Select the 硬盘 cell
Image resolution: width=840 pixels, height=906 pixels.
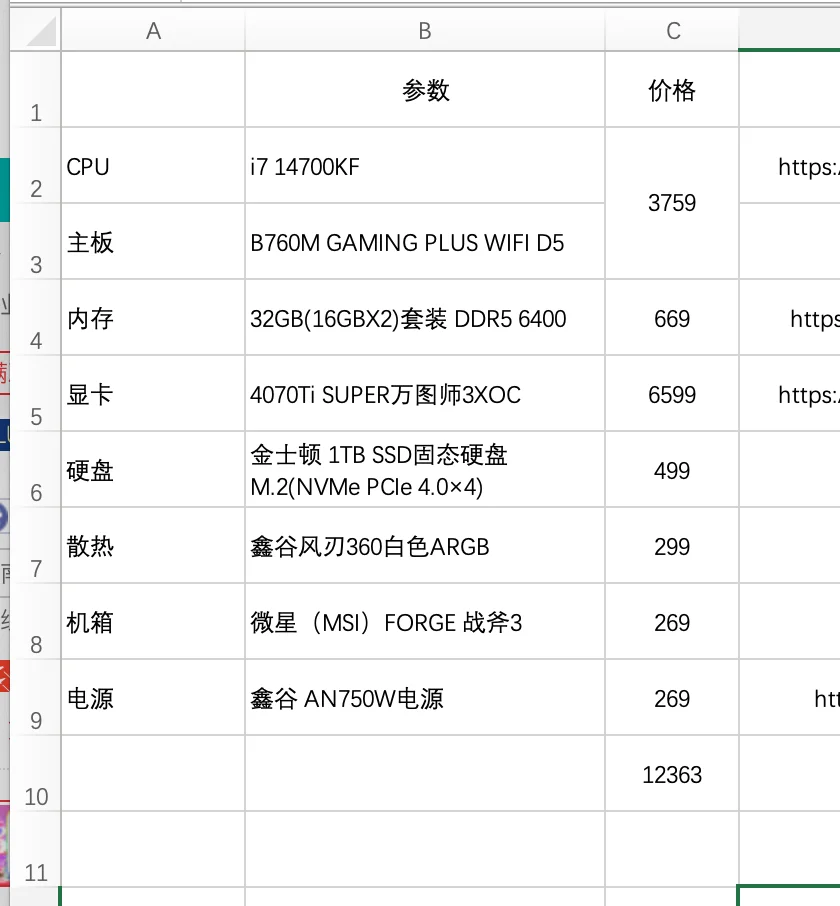(x=153, y=470)
